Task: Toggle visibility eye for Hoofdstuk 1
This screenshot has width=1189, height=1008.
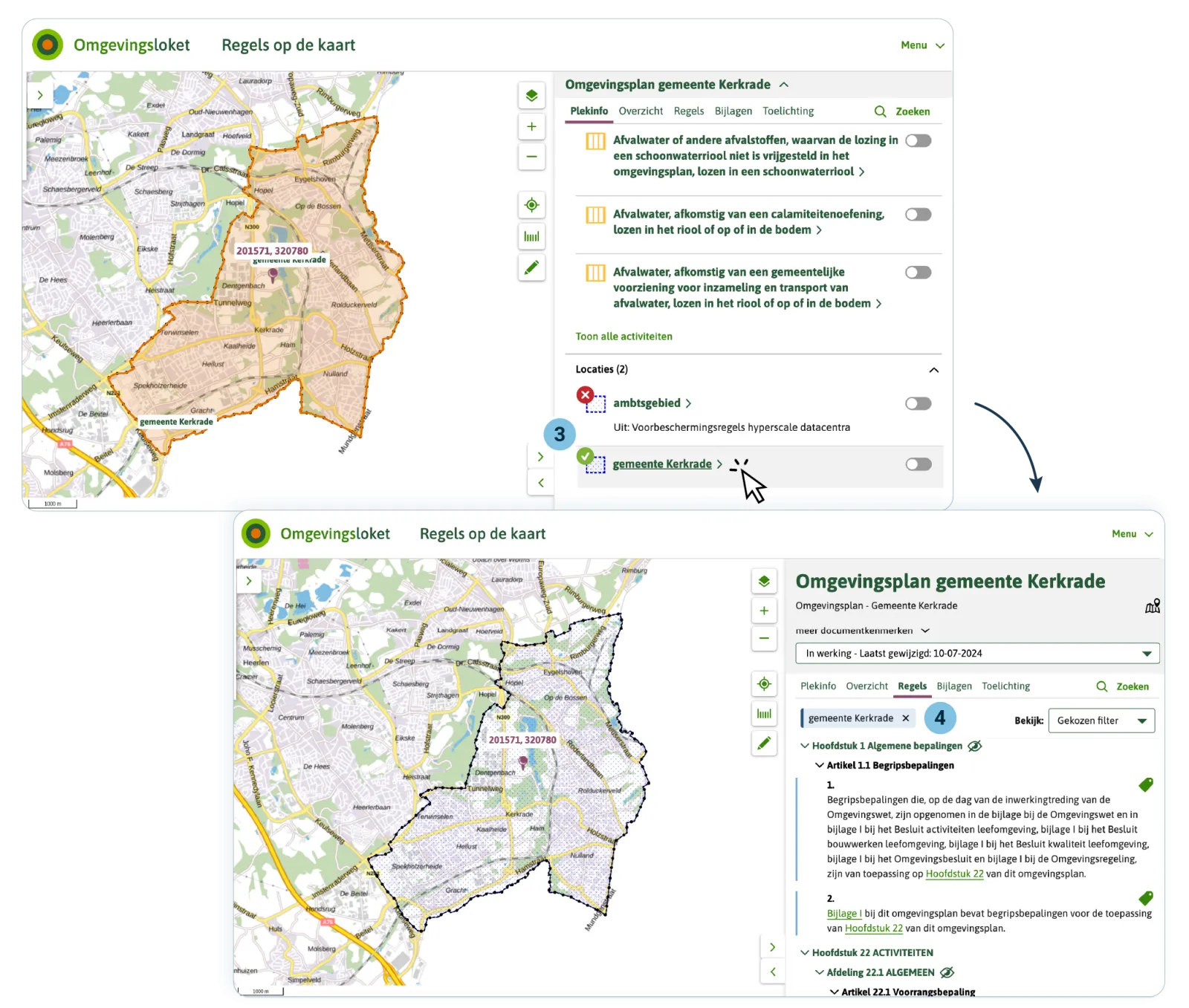Action: click(x=975, y=746)
